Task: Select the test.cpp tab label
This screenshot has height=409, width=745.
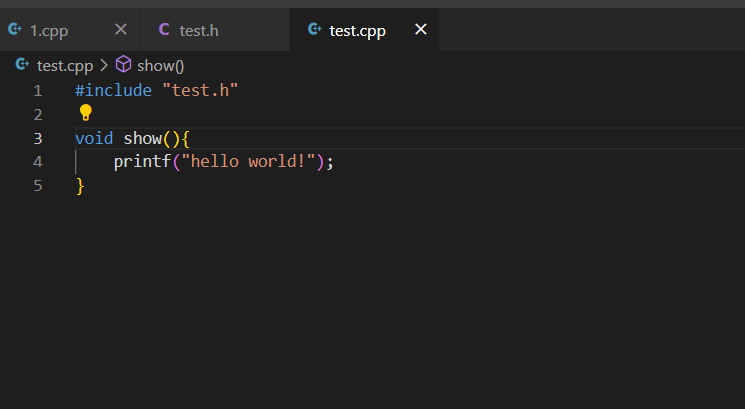Action: tap(357, 31)
